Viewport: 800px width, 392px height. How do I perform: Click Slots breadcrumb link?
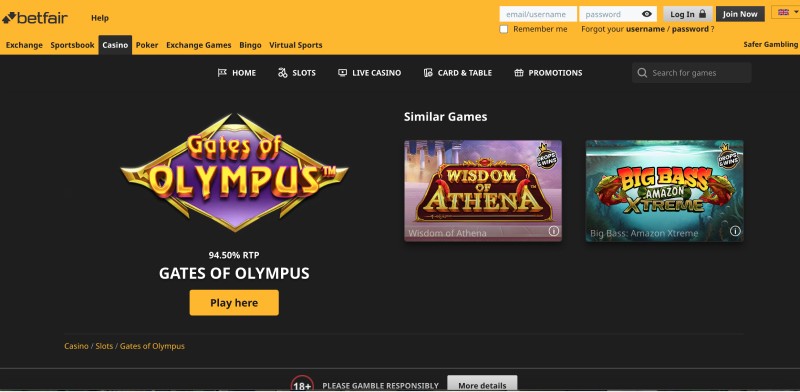104,346
